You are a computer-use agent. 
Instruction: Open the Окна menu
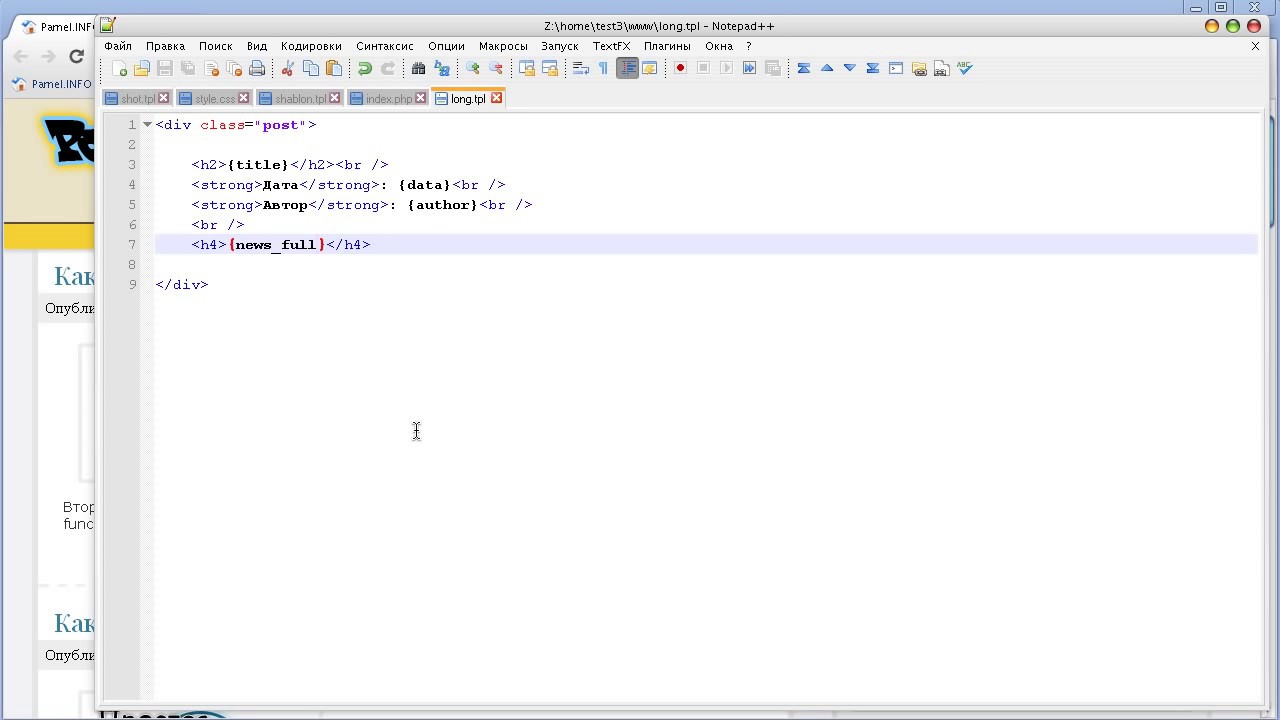pyautogui.click(x=719, y=46)
